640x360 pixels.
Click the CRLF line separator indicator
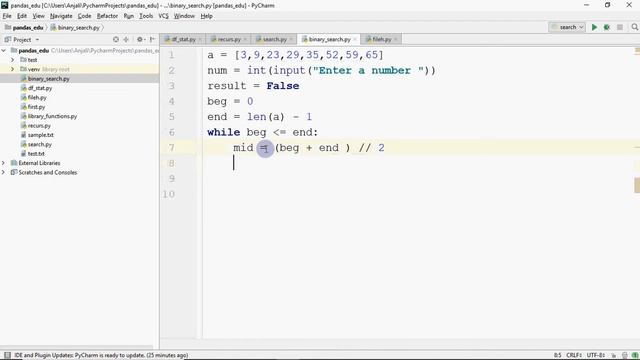[x=573, y=355]
